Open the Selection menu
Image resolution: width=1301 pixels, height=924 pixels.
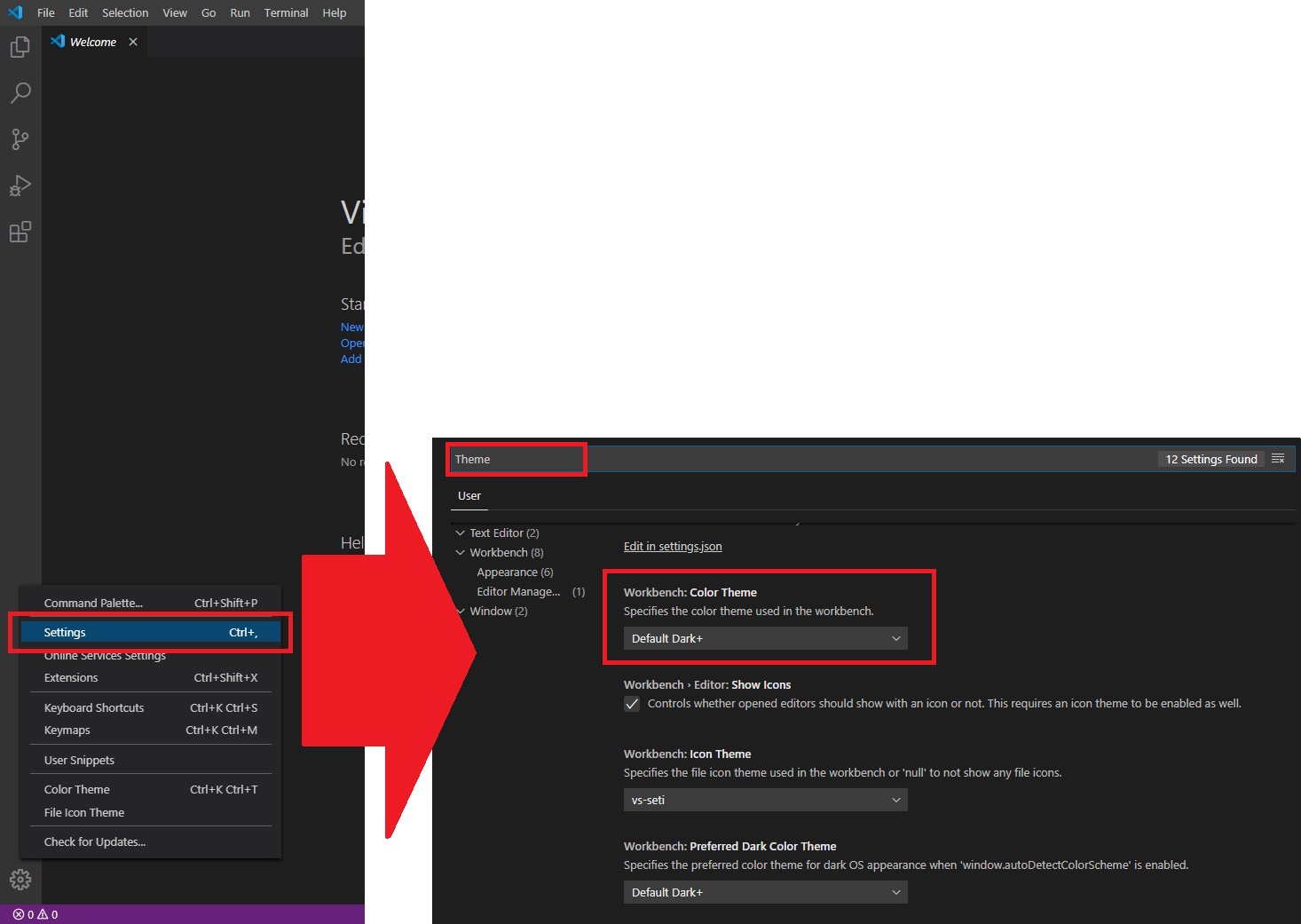pos(125,12)
